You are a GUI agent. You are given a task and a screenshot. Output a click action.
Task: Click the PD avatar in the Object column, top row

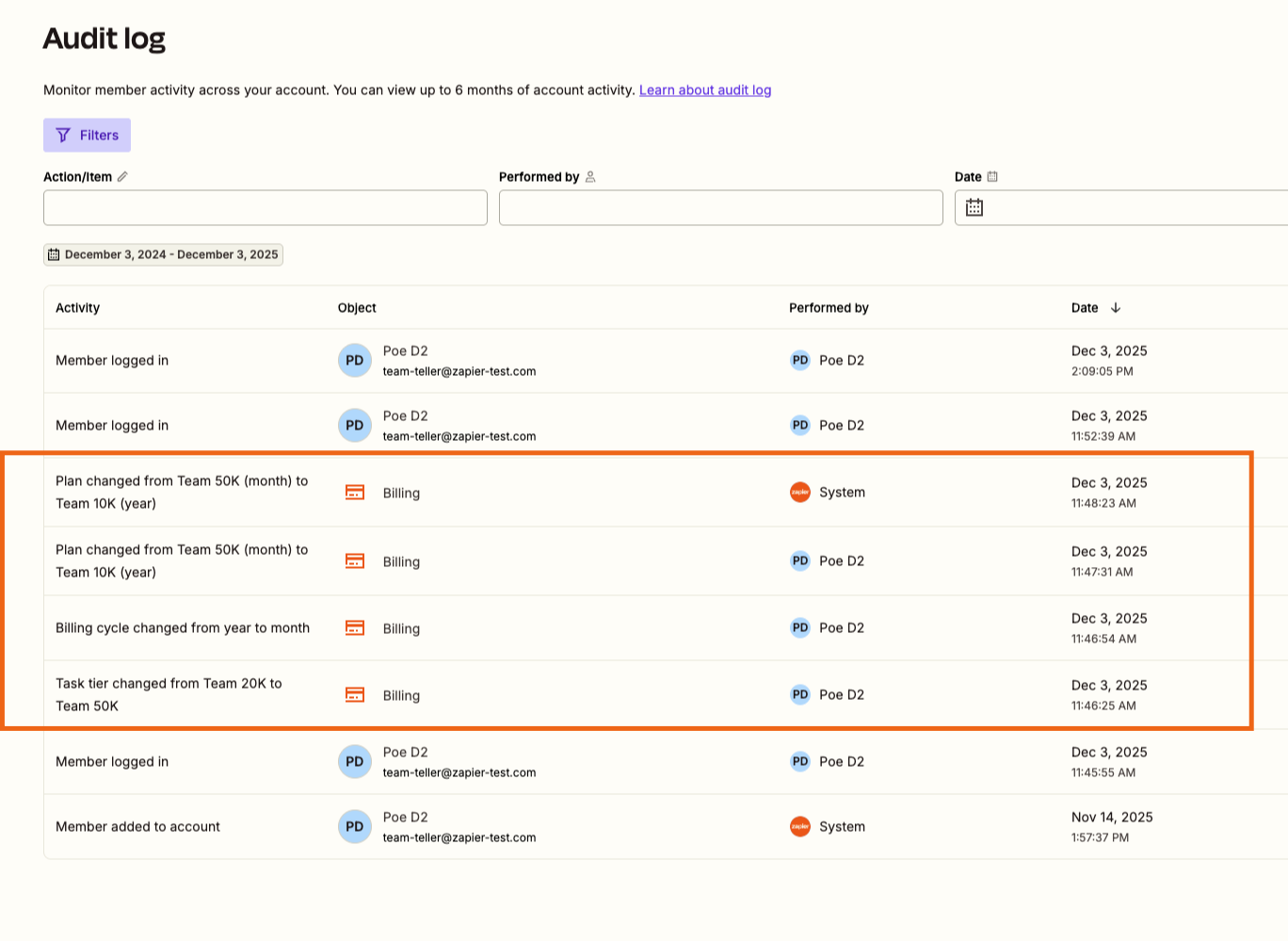tap(354, 360)
